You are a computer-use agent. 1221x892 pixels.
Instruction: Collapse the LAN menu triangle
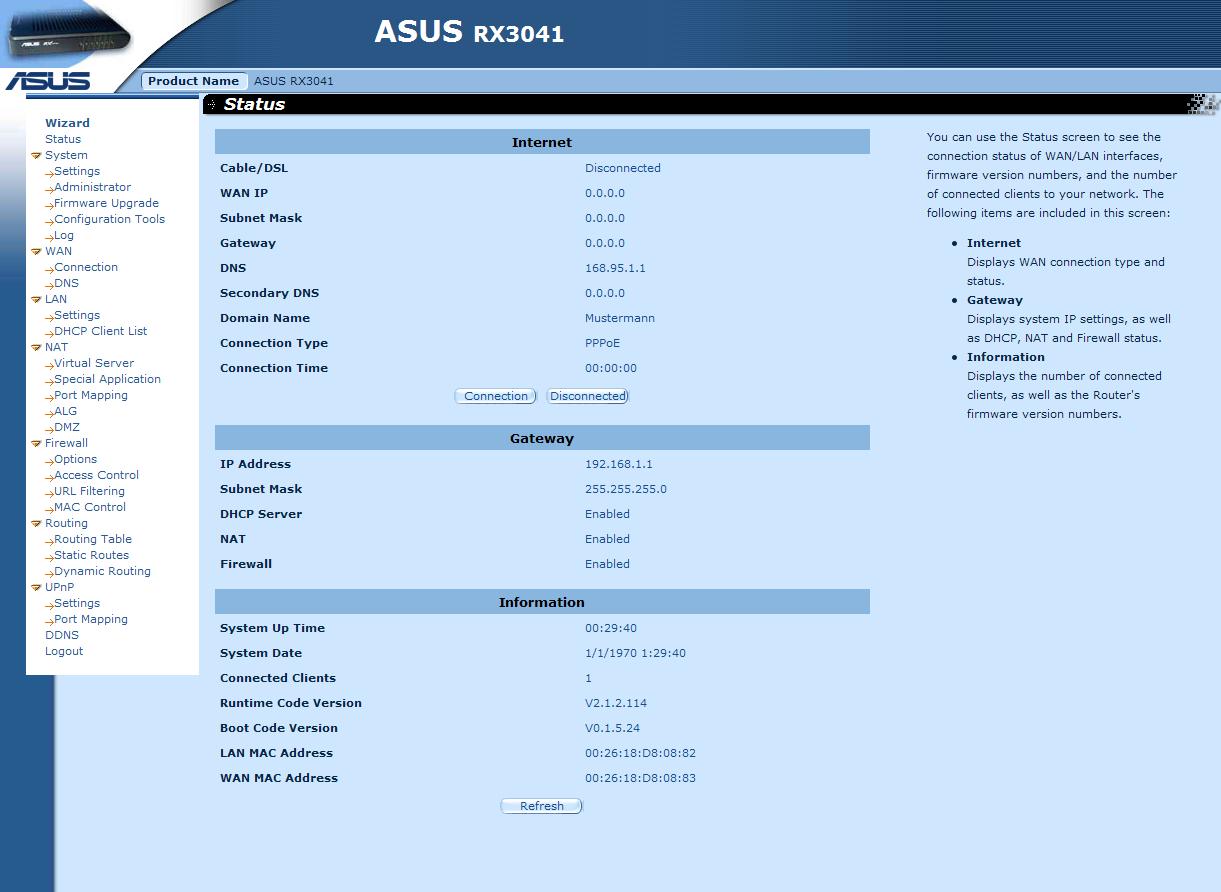36,300
